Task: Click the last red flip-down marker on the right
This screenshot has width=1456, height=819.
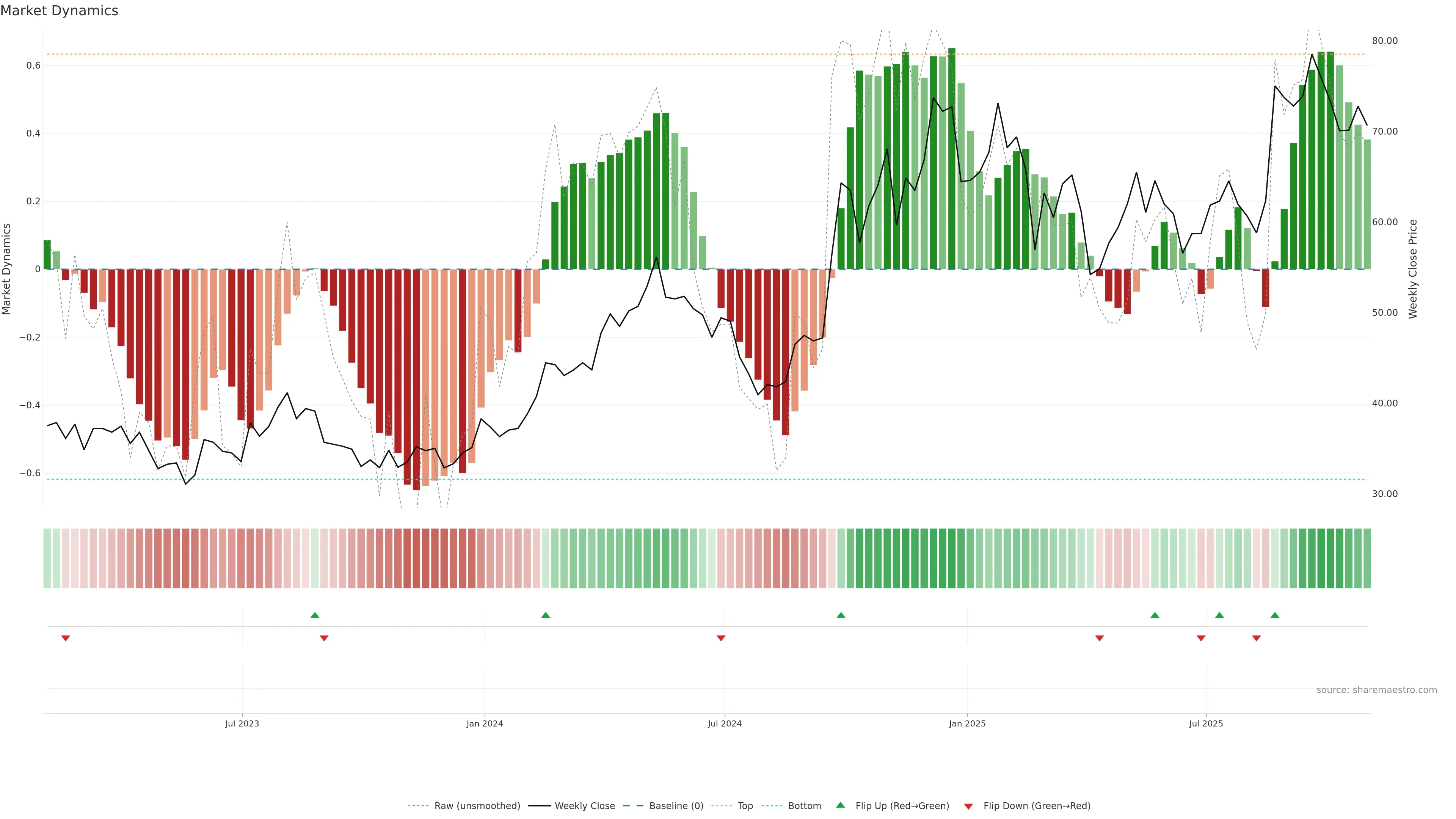Action: tap(1257, 638)
